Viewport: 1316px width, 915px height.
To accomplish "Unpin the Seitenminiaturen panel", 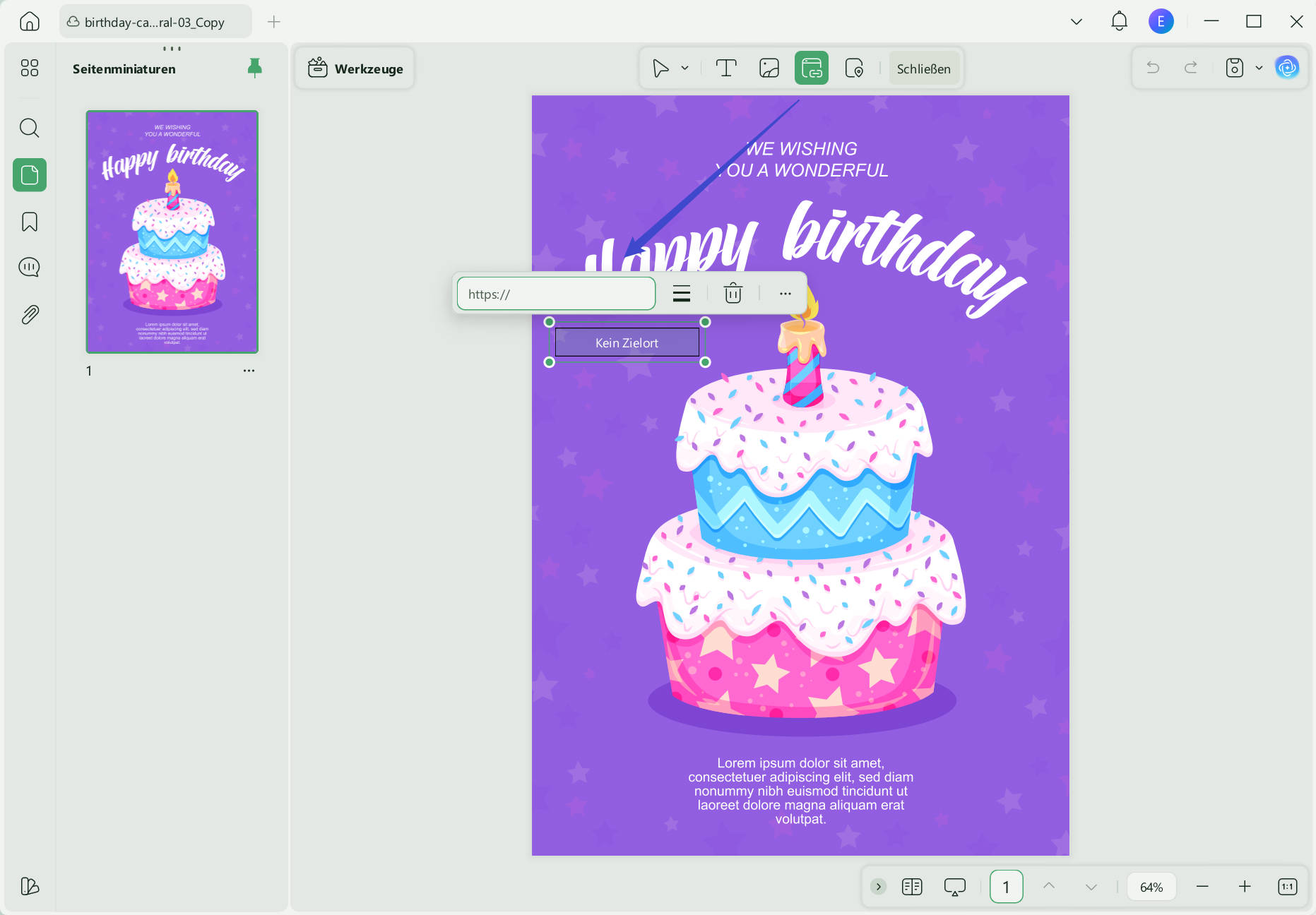I will tap(255, 68).
